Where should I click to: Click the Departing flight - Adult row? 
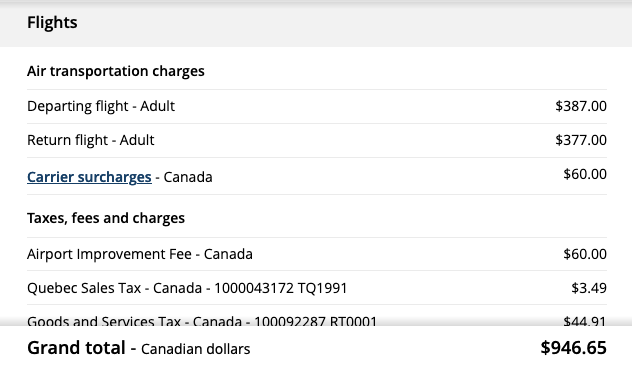[317, 106]
